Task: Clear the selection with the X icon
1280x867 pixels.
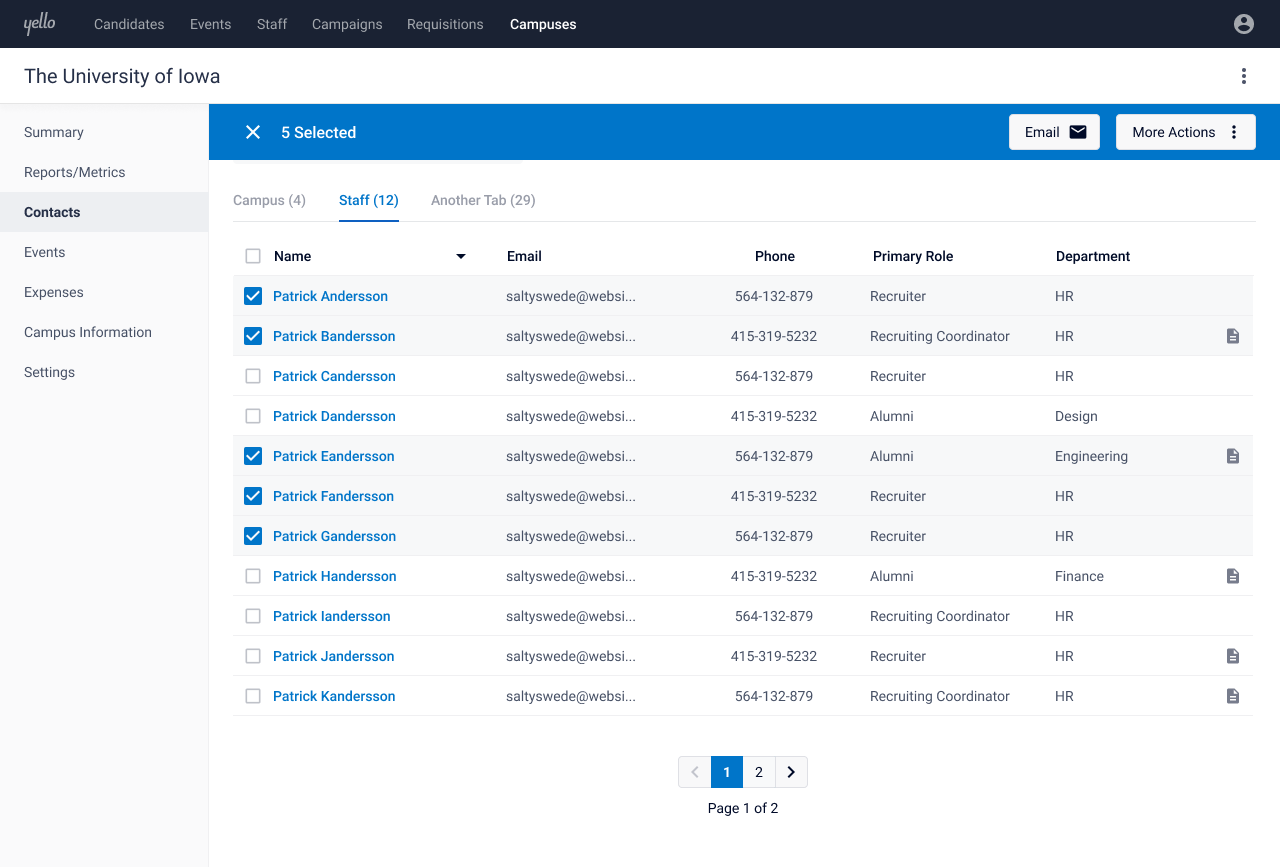Action: 253,132
